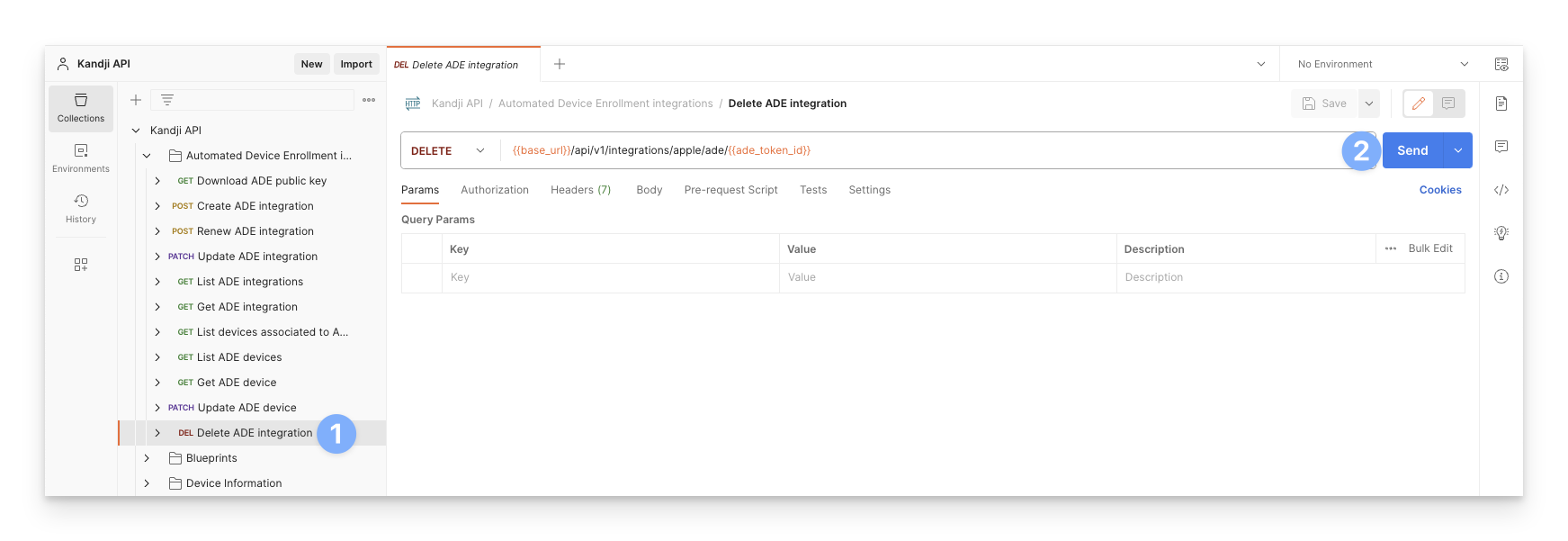This screenshot has height=541, width=1568.
Task: Click the folder icon for Blueprints
Action: (175, 458)
